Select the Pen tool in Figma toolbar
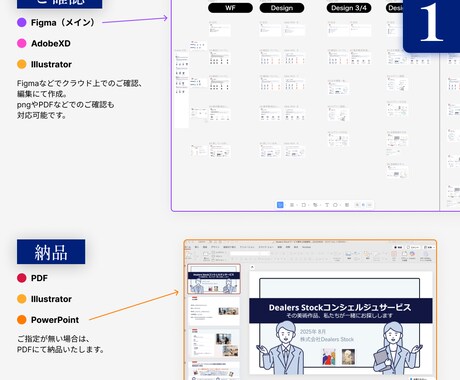 click(315, 205)
